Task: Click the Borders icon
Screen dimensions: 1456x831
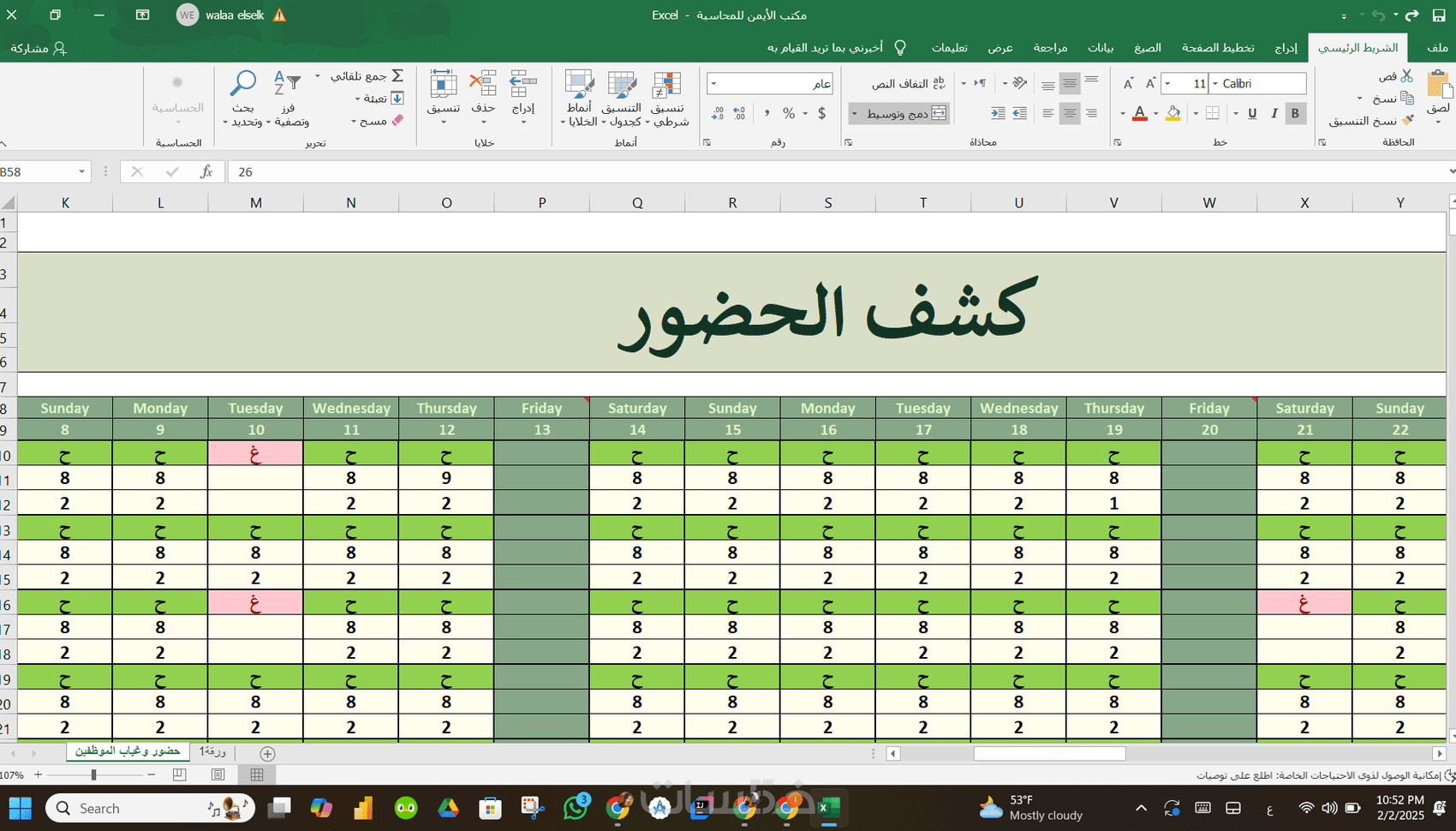Action: [x=1212, y=113]
